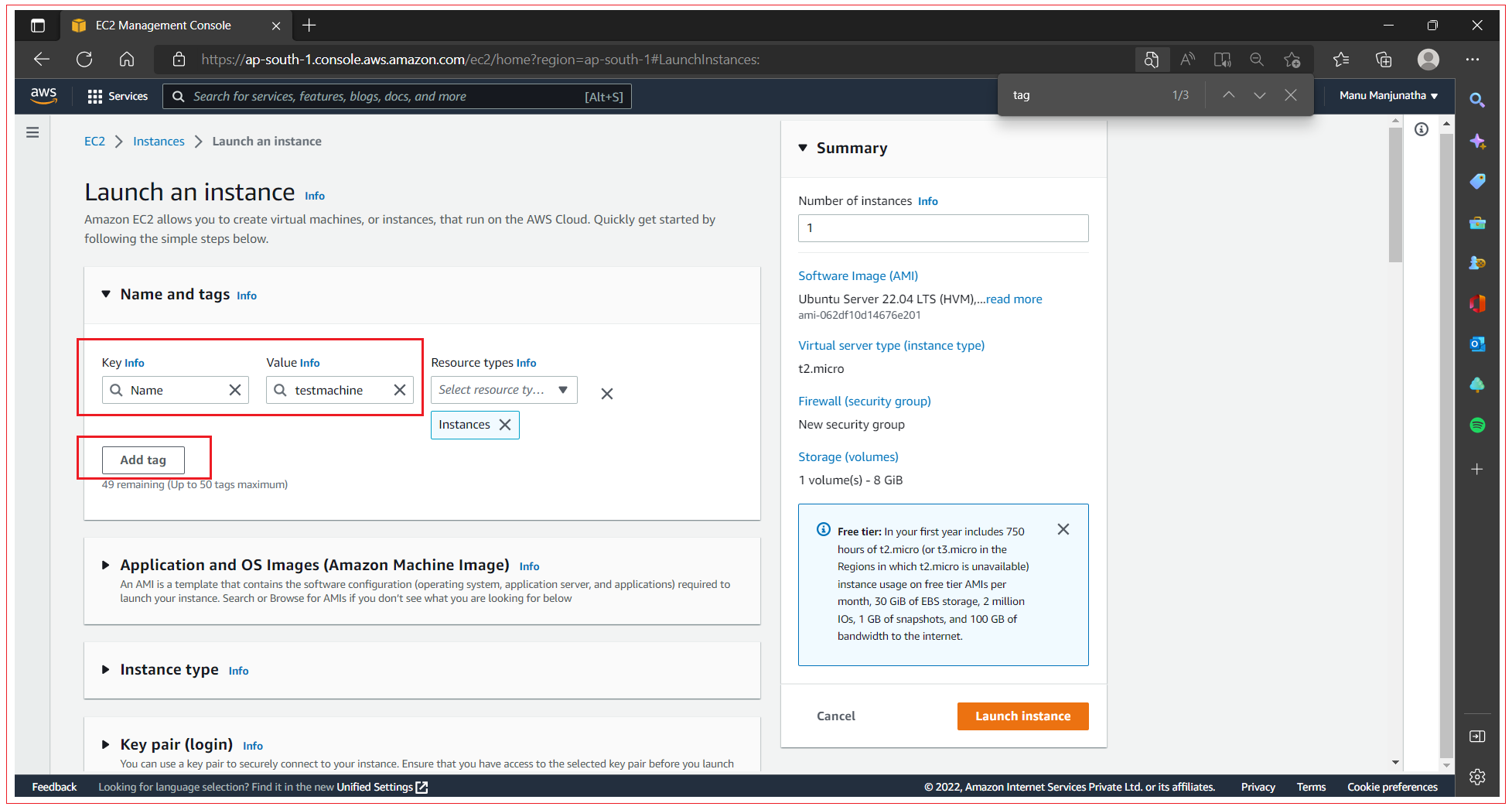1512x810 pixels.
Task: Open the Edge shopping tag icon
Action: pyautogui.click(x=1477, y=181)
